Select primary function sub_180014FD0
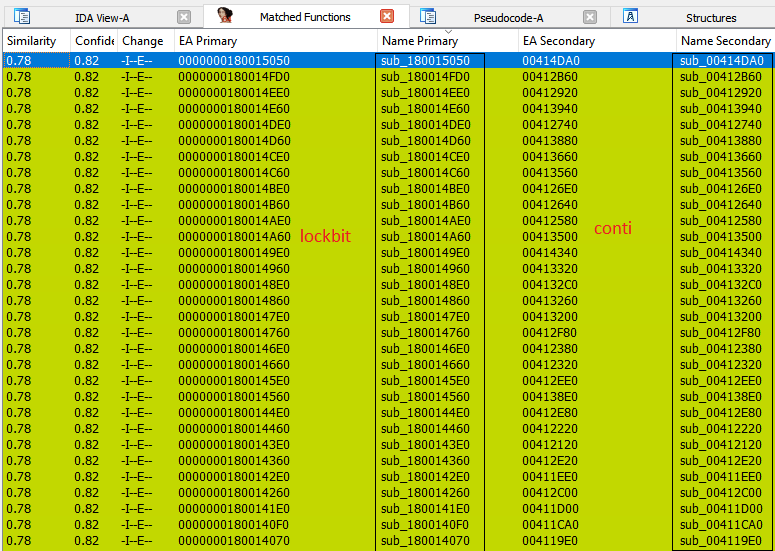The image size is (775, 551). tap(426, 77)
